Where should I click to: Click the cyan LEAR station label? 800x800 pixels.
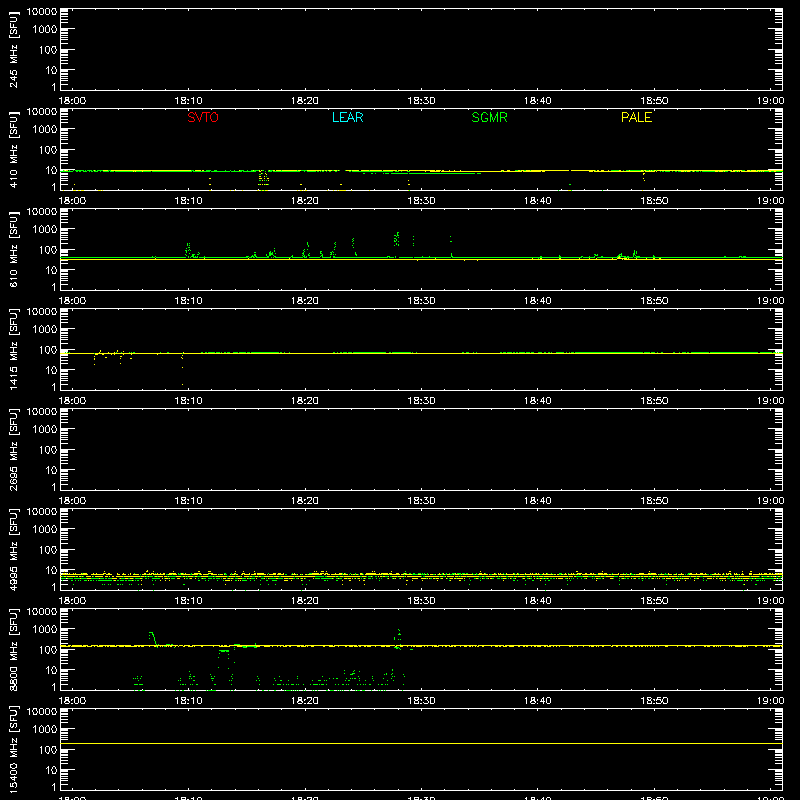tap(347, 117)
